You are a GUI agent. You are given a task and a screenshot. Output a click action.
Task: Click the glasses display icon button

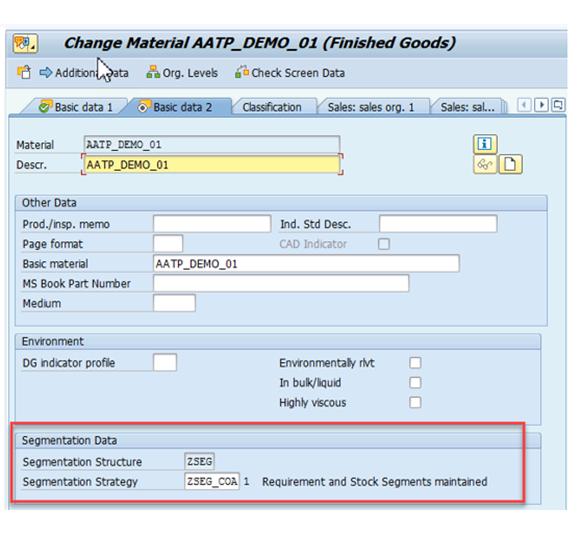click(x=485, y=164)
